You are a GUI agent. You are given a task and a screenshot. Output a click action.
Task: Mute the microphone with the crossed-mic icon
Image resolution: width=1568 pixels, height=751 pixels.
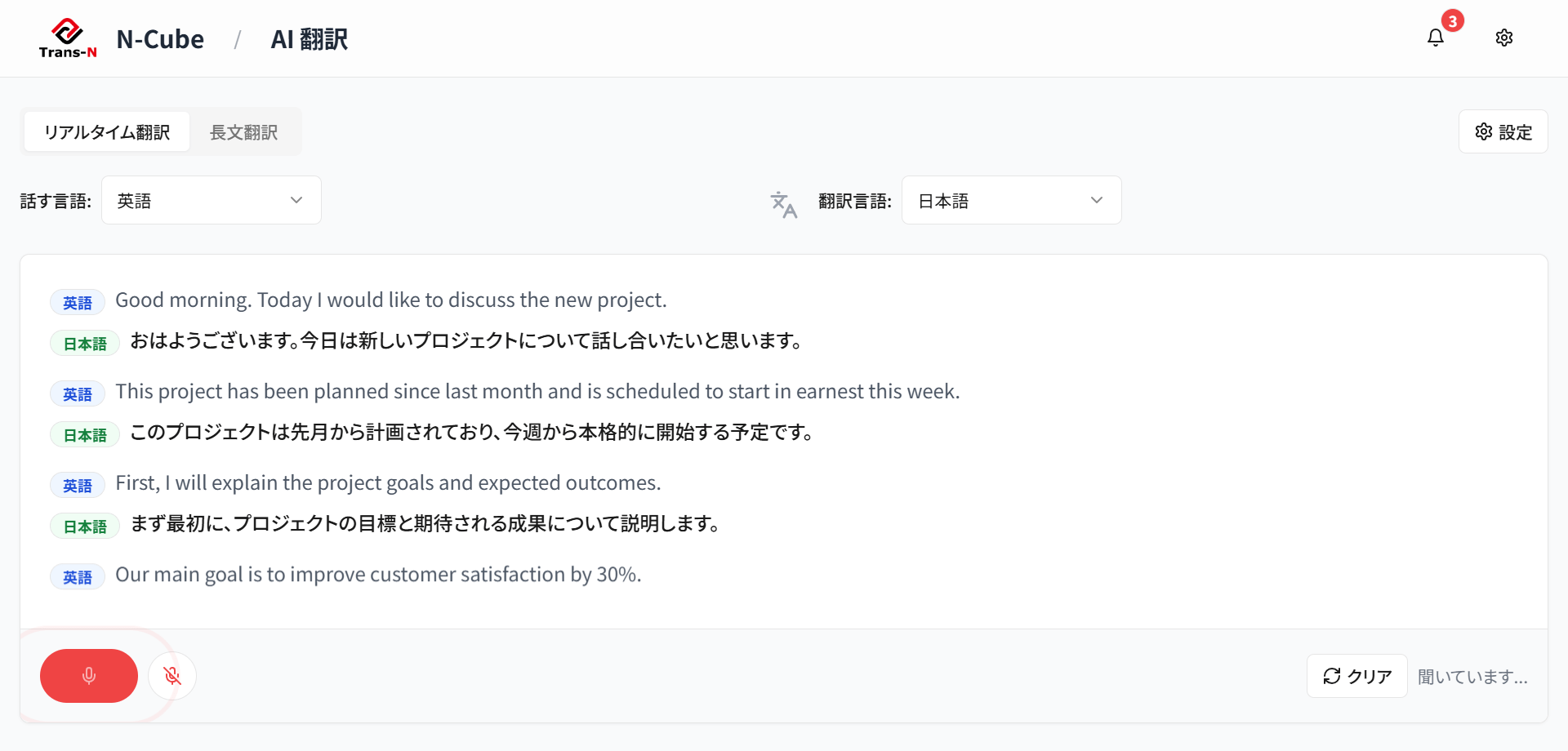(x=172, y=676)
